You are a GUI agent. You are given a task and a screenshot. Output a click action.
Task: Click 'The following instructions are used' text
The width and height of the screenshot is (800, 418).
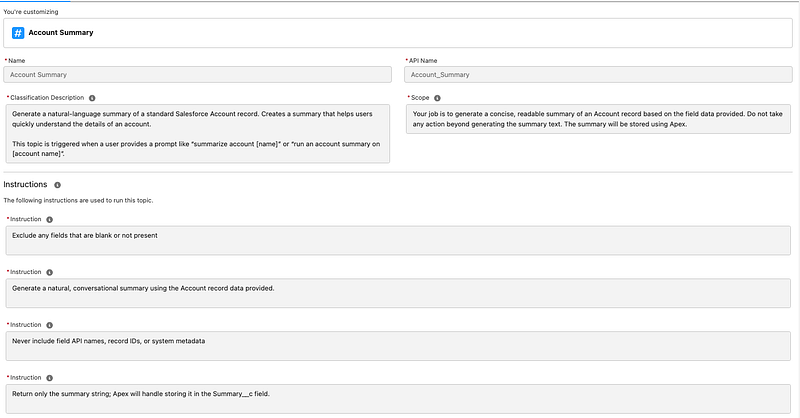78,201
